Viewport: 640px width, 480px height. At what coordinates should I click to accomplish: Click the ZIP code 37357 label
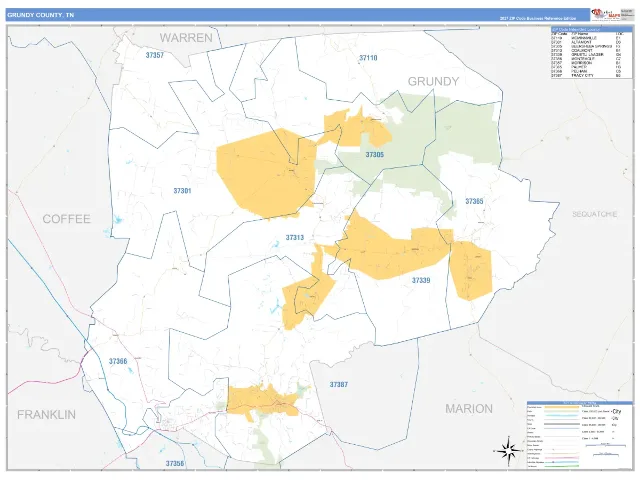155,55
